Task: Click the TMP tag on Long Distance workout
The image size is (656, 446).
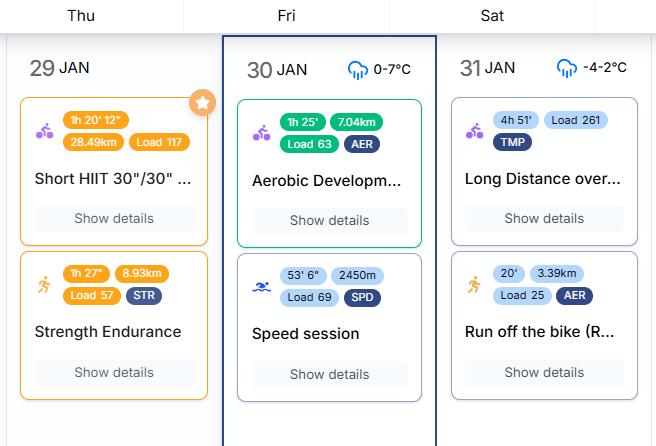Action: 512,142
